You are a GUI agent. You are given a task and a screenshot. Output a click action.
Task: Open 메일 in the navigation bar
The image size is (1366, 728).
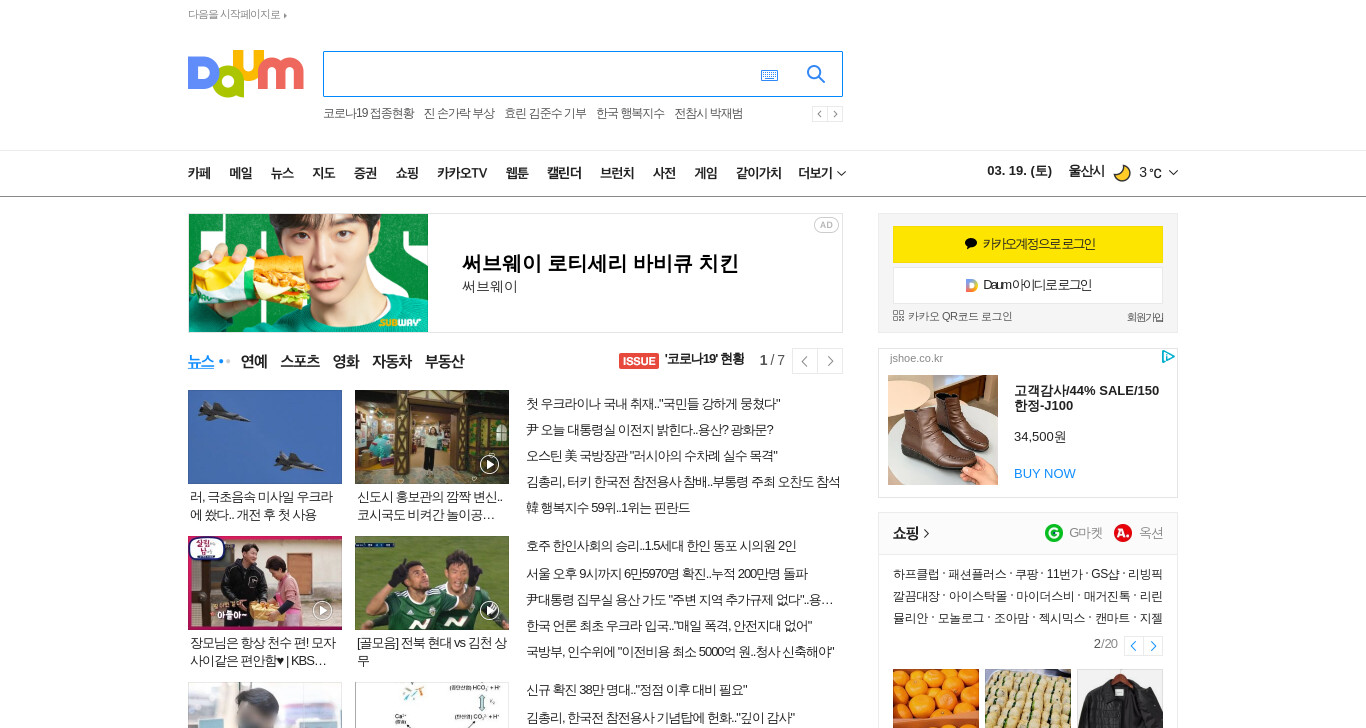pyautogui.click(x=240, y=173)
